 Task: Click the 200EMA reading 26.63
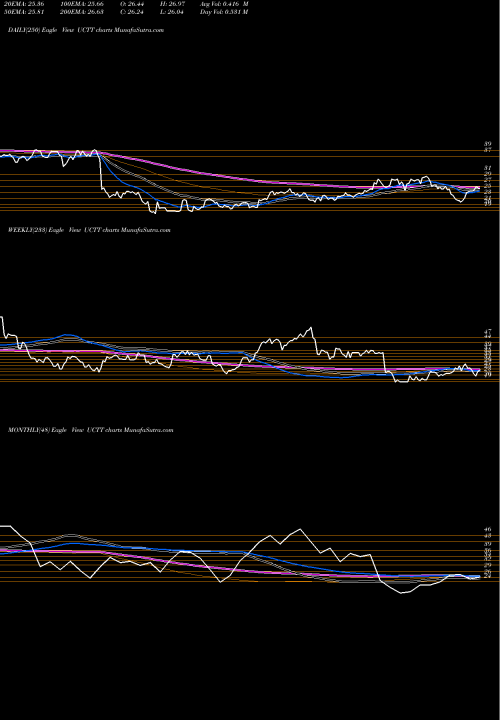pyautogui.click(x=82, y=12)
